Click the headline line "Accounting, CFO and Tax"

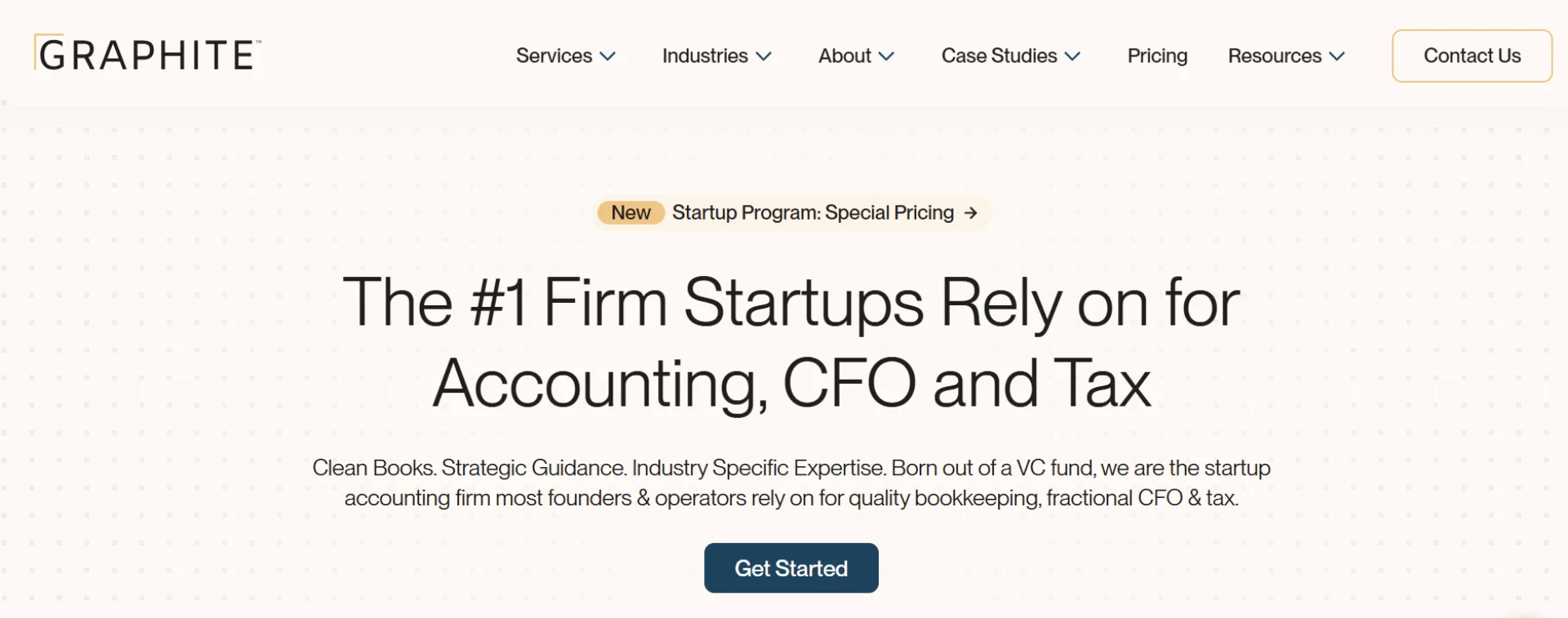point(791,383)
